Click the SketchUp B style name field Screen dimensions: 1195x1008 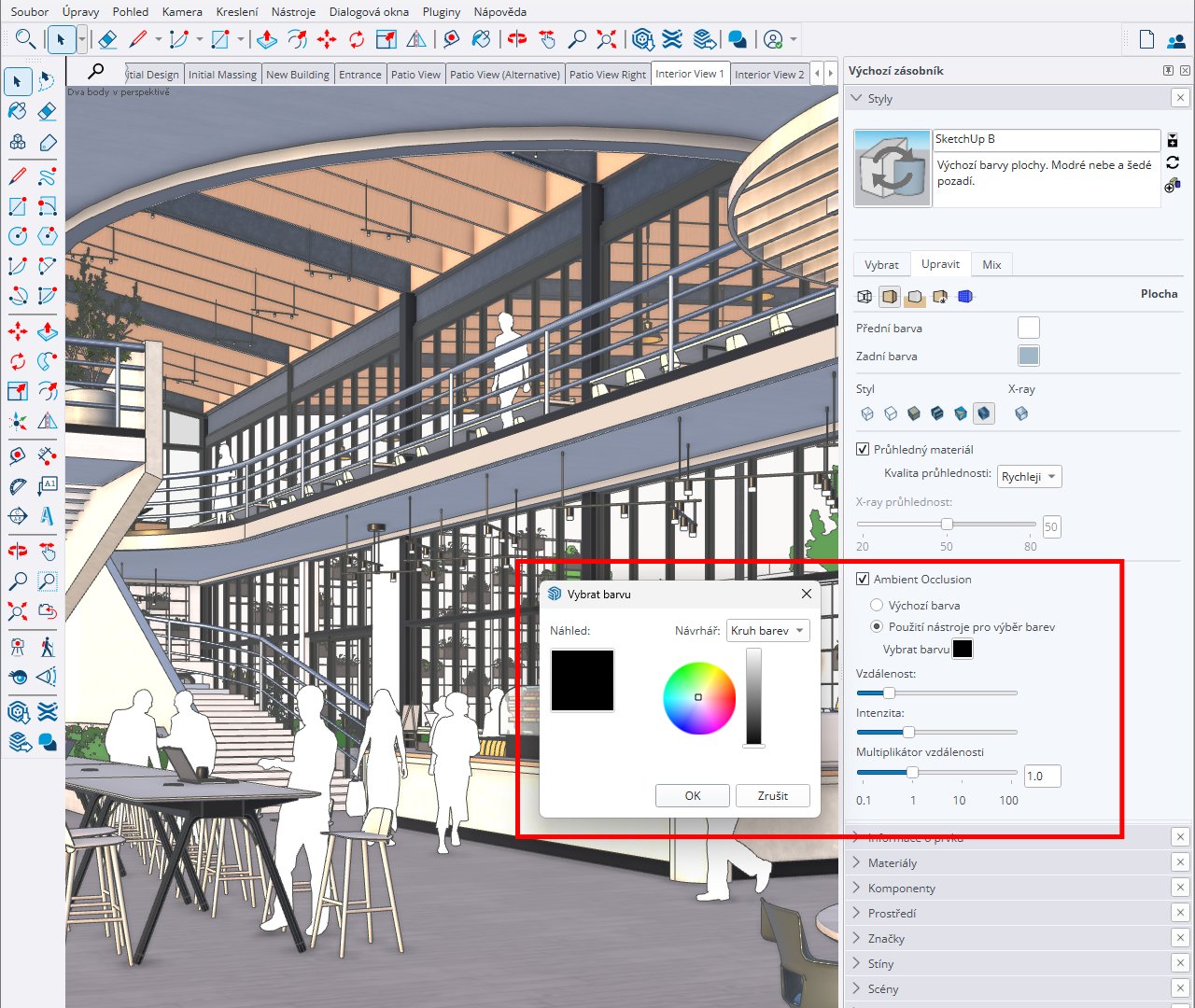point(1046,139)
